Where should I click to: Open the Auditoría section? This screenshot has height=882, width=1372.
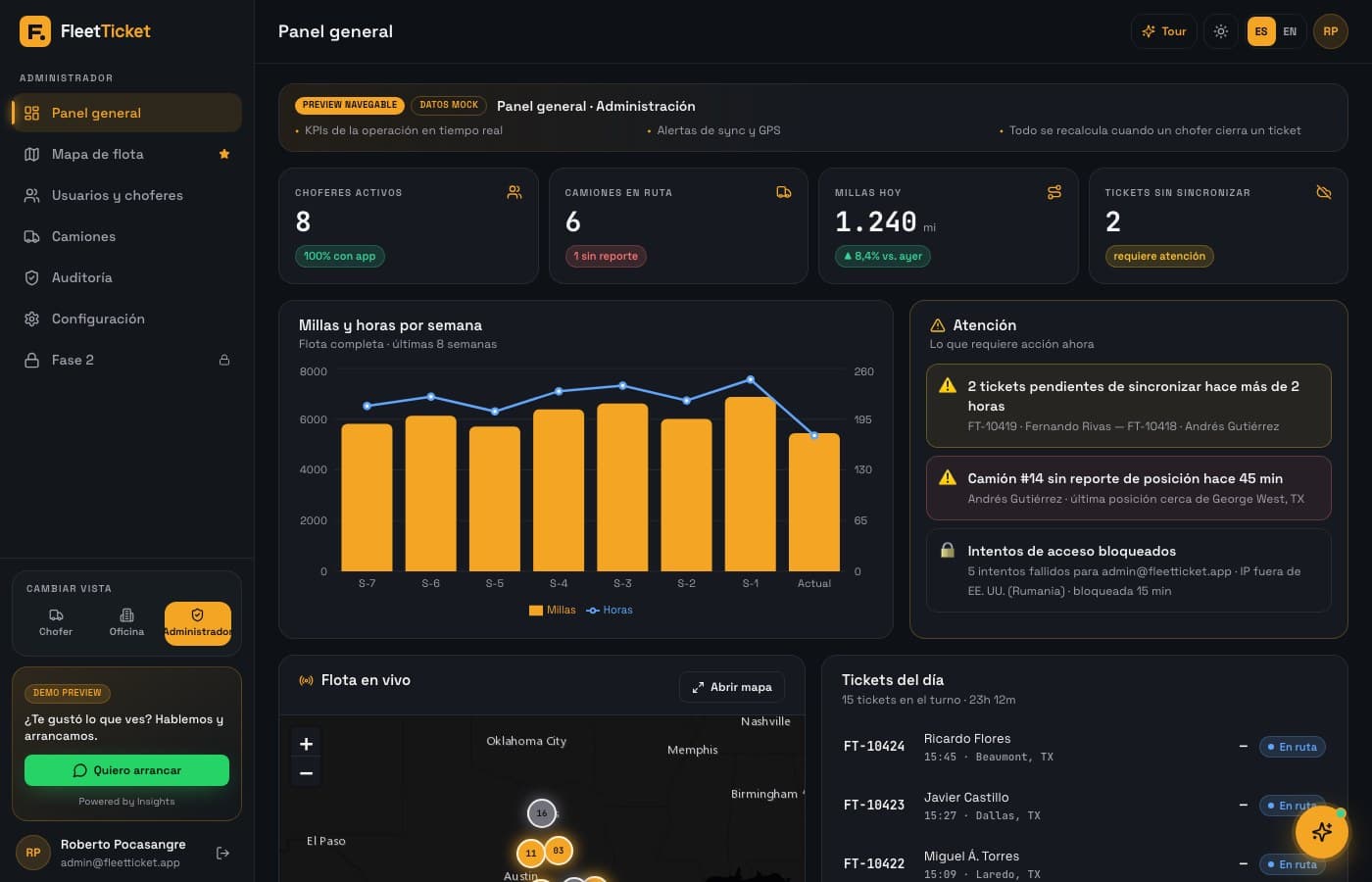click(x=126, y=277)
